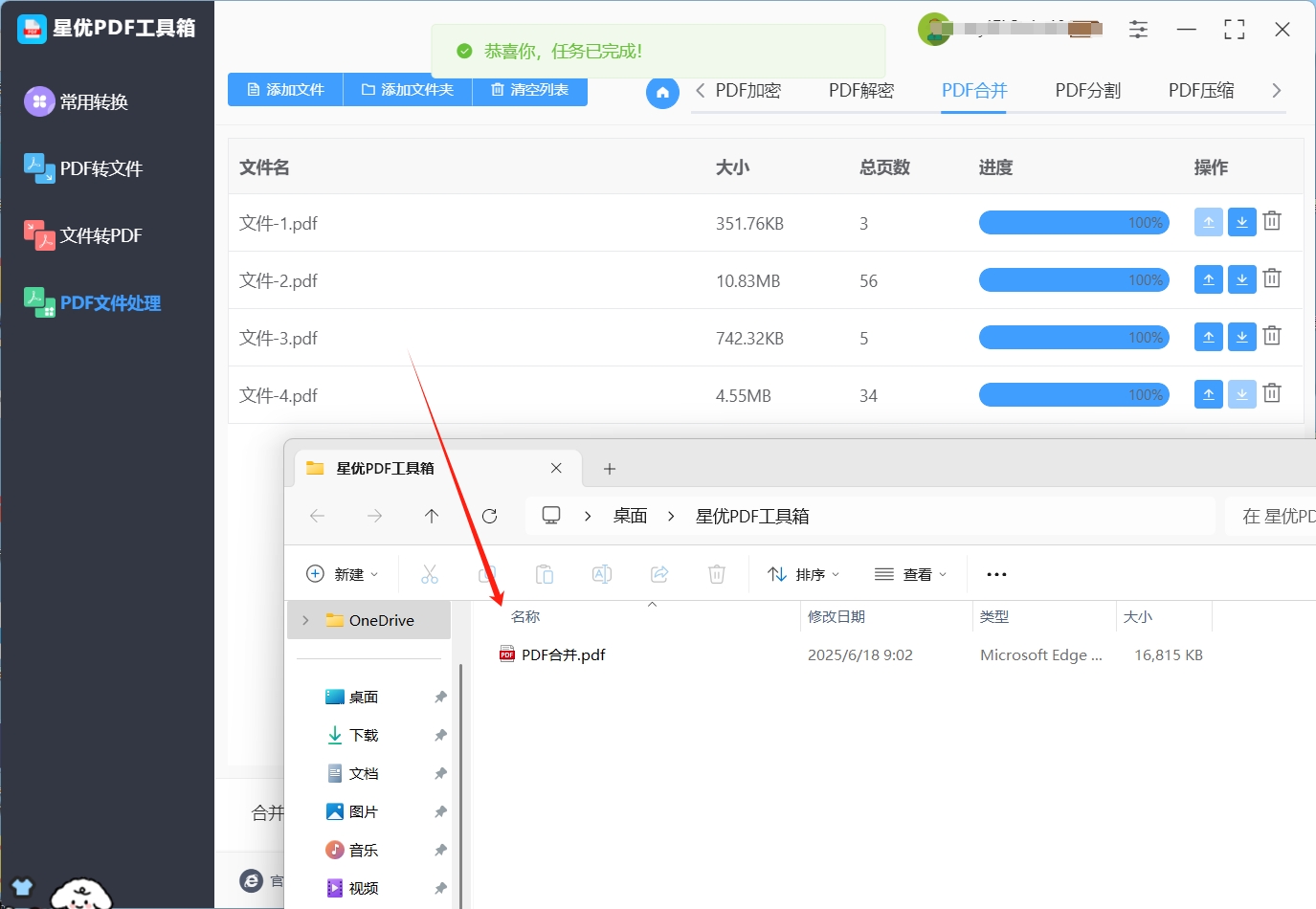Refresh the Explorer folder view
This screenshot has height=909, width=1316.
point(489,516)
